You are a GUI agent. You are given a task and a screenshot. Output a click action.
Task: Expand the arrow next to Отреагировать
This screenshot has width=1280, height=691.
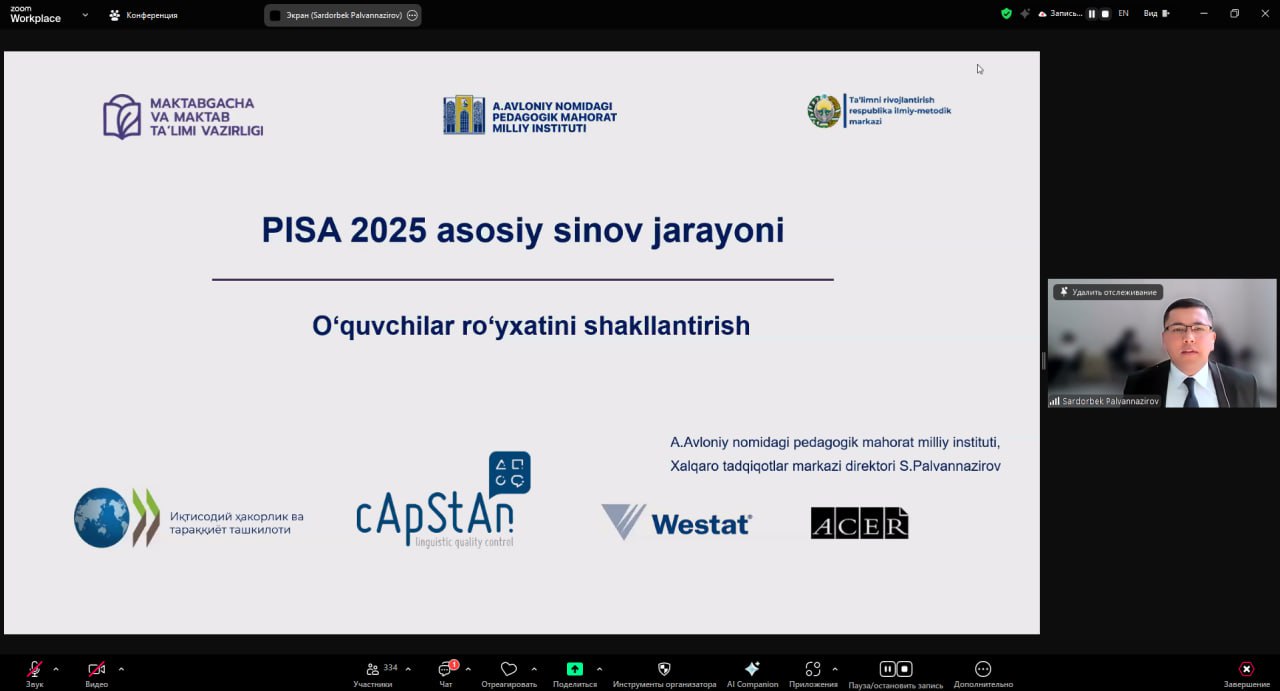tap(534, 669)
